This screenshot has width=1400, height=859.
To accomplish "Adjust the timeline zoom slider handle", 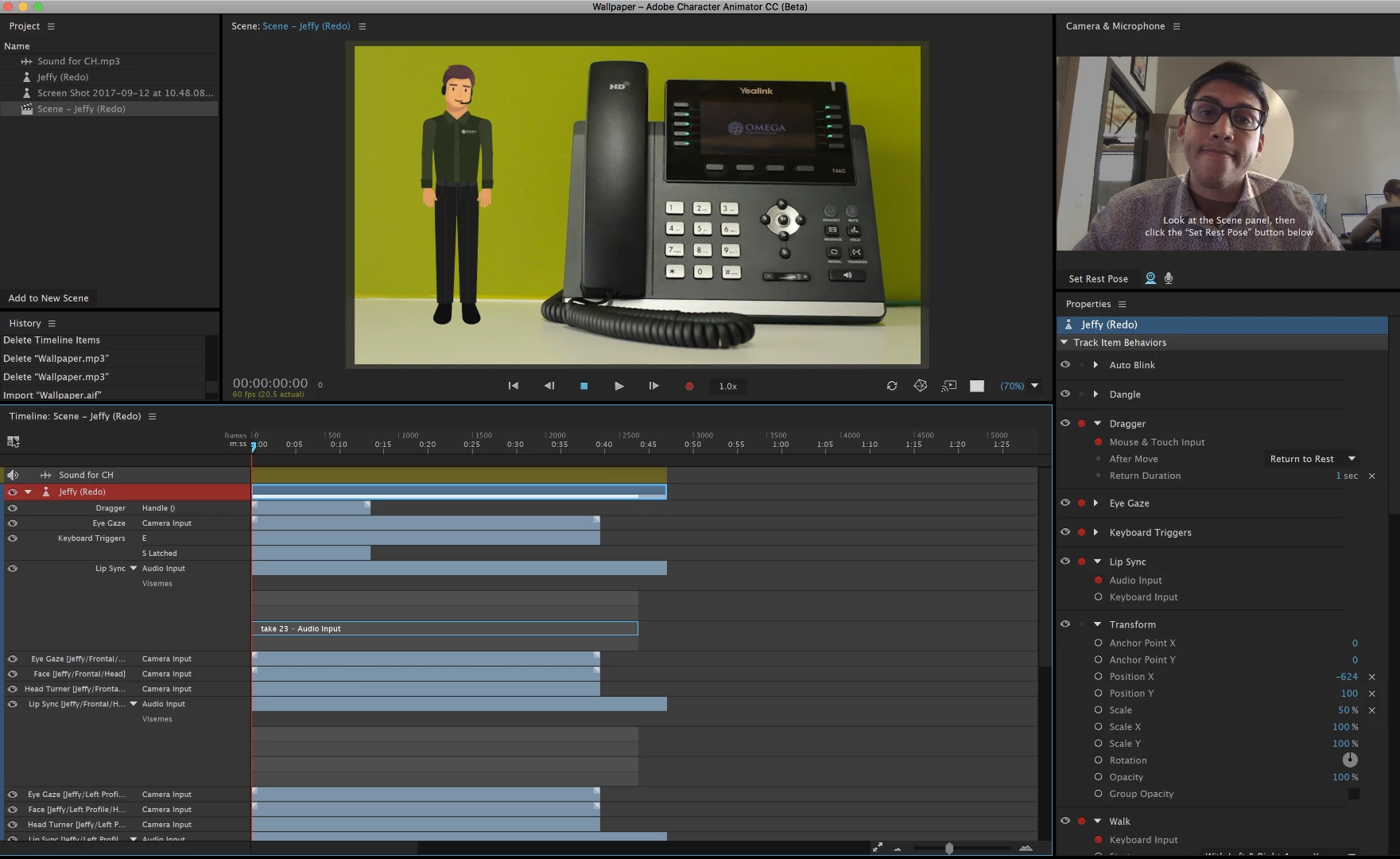I will pyautogui.click(x=949, y=849).
